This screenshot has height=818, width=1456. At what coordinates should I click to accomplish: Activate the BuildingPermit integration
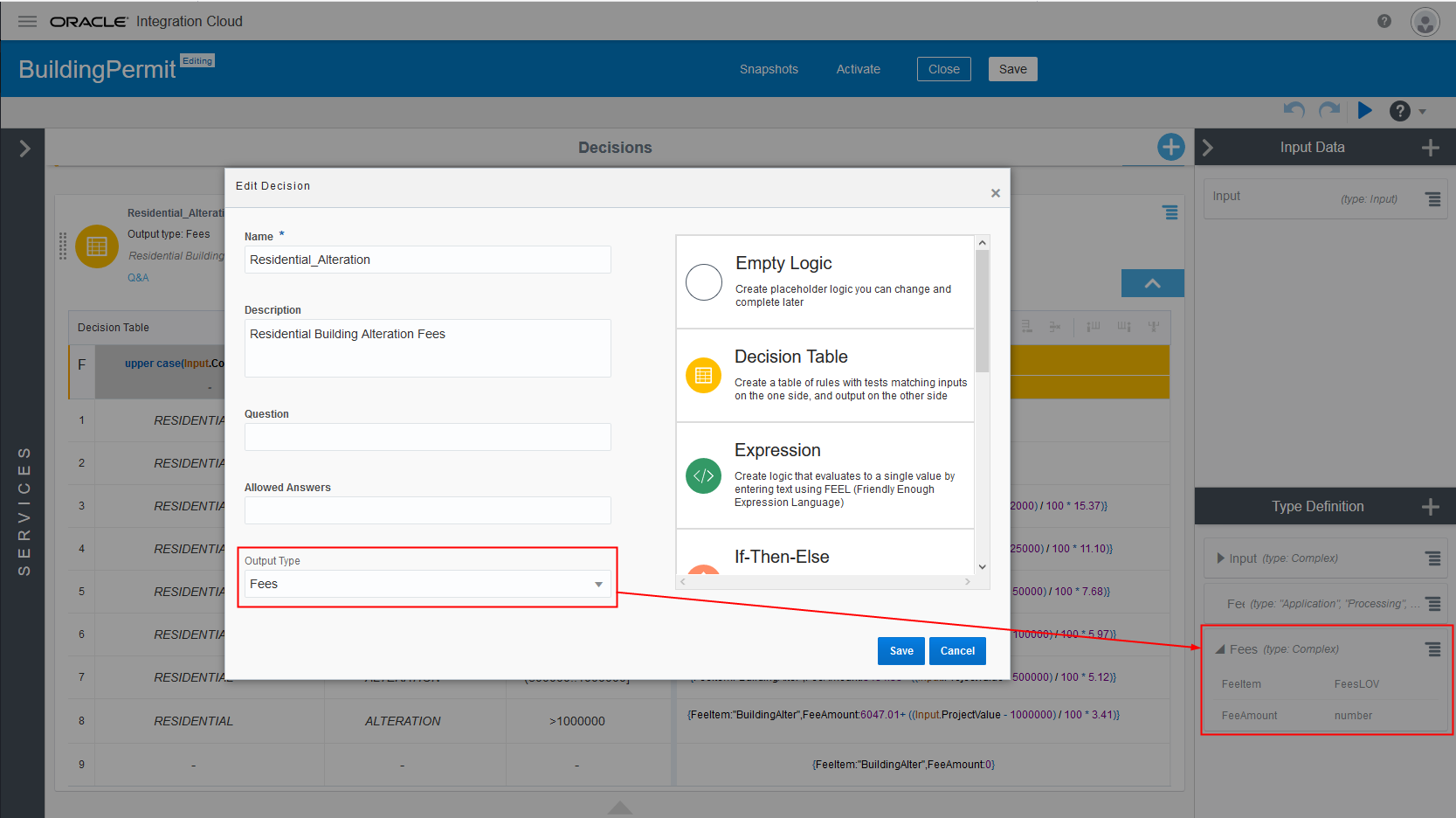(x=858, y=68)
